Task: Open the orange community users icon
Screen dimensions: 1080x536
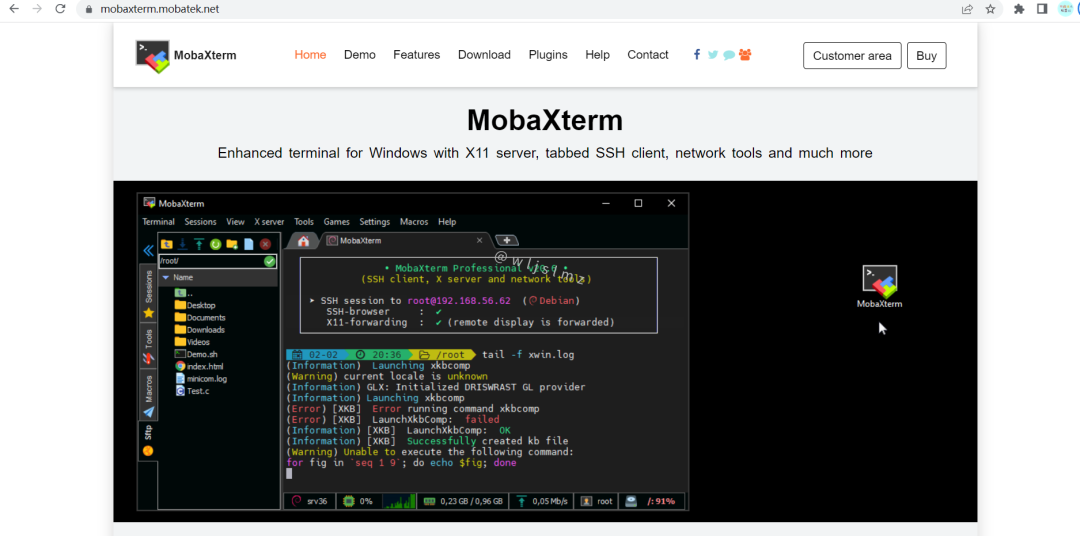Action: pyautogui.click(x=745, y=54)
